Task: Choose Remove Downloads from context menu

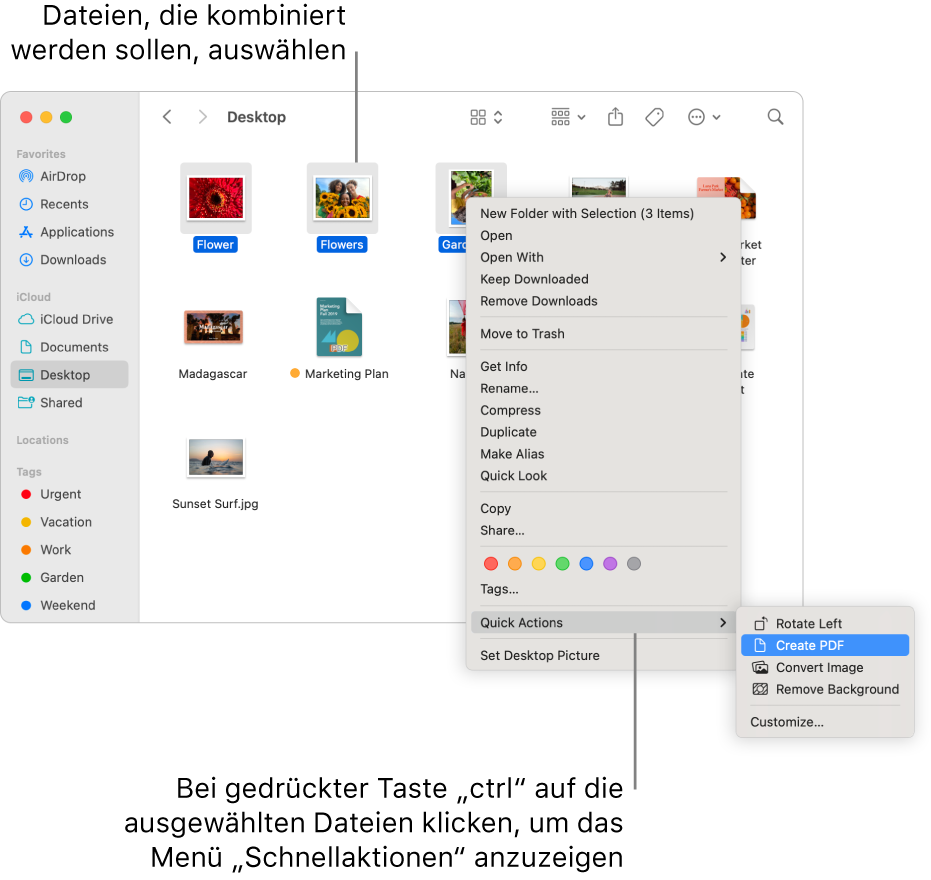Action: (603, 302)
